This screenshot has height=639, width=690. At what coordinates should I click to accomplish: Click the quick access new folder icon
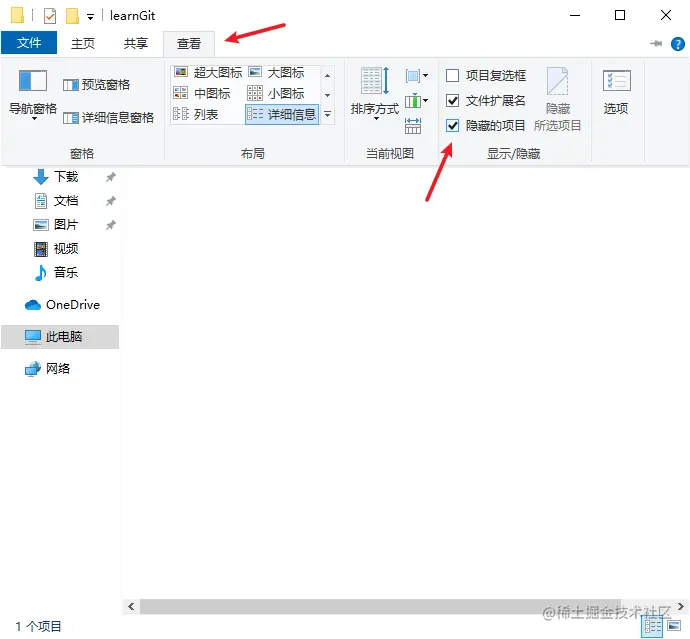tap(72, 16)
